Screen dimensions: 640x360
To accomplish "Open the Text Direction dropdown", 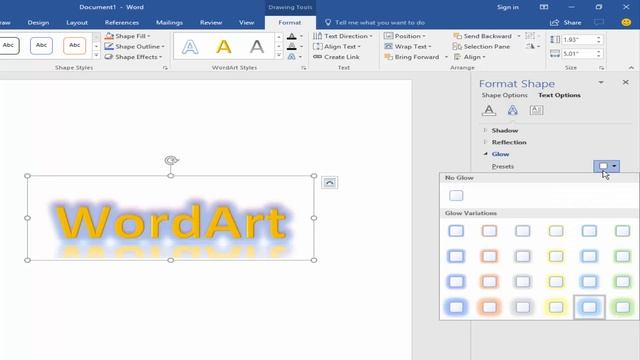I will pyautogui.click(x=342, y=36).
